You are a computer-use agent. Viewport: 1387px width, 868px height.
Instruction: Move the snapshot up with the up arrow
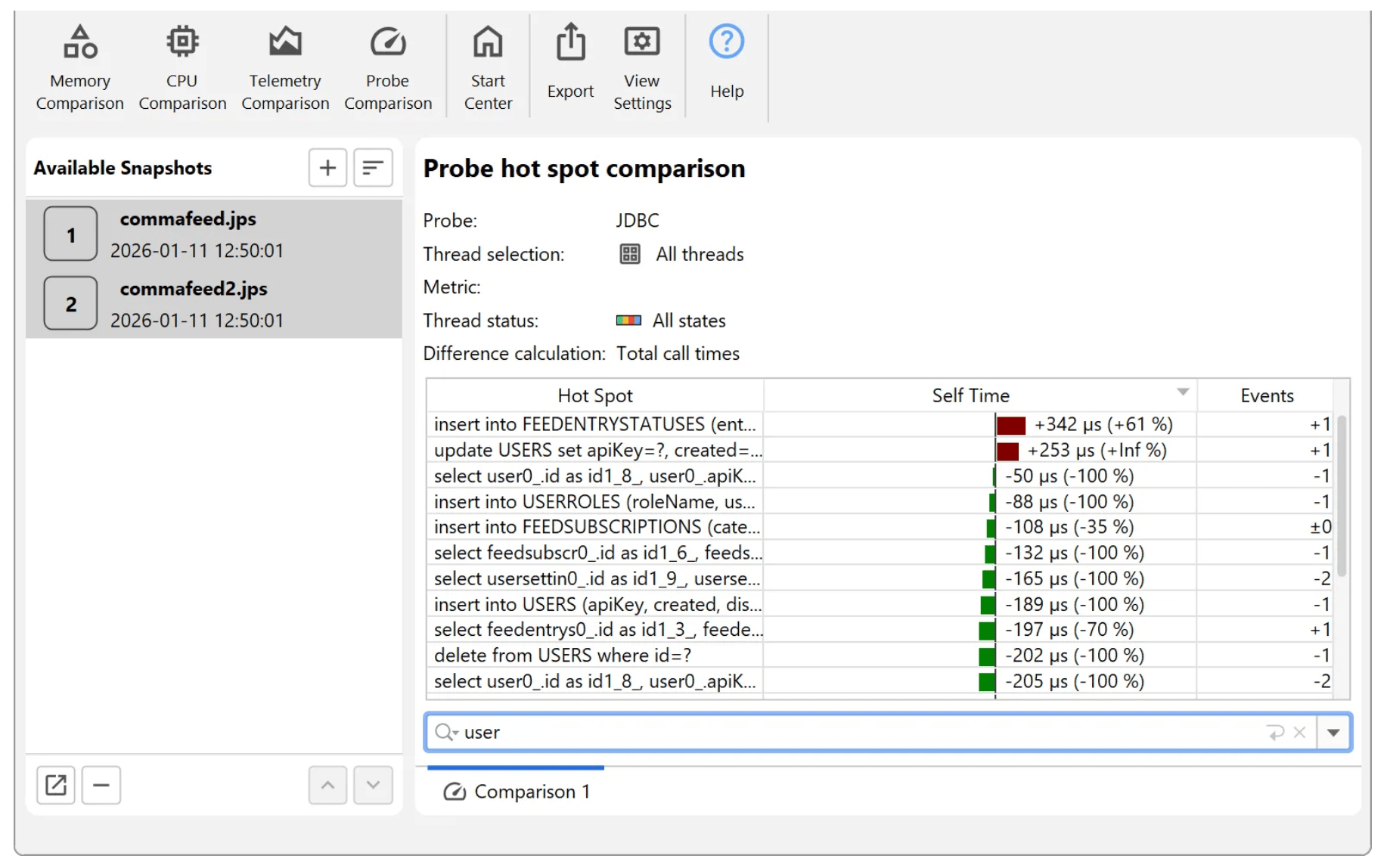327,785
